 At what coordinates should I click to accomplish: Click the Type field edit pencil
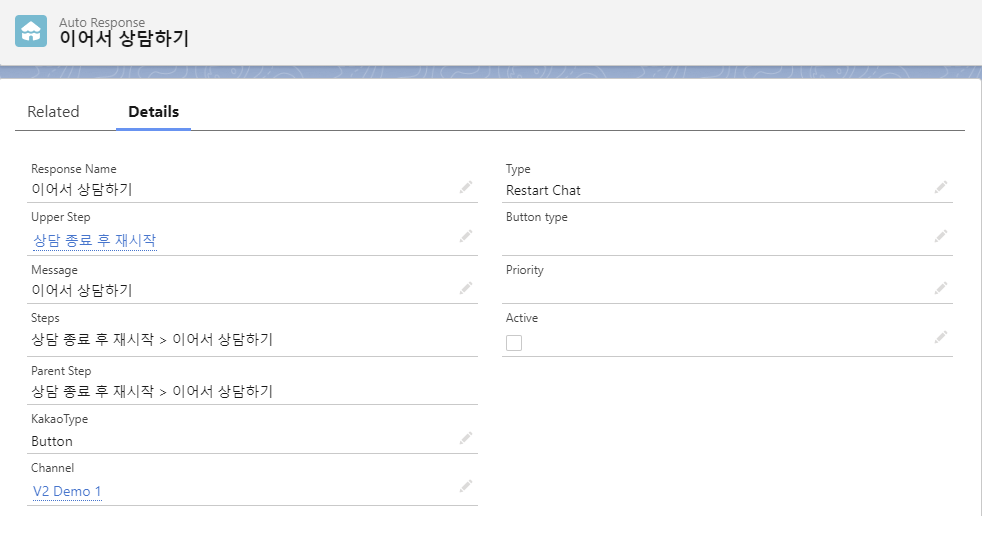(x=940, y=187)
